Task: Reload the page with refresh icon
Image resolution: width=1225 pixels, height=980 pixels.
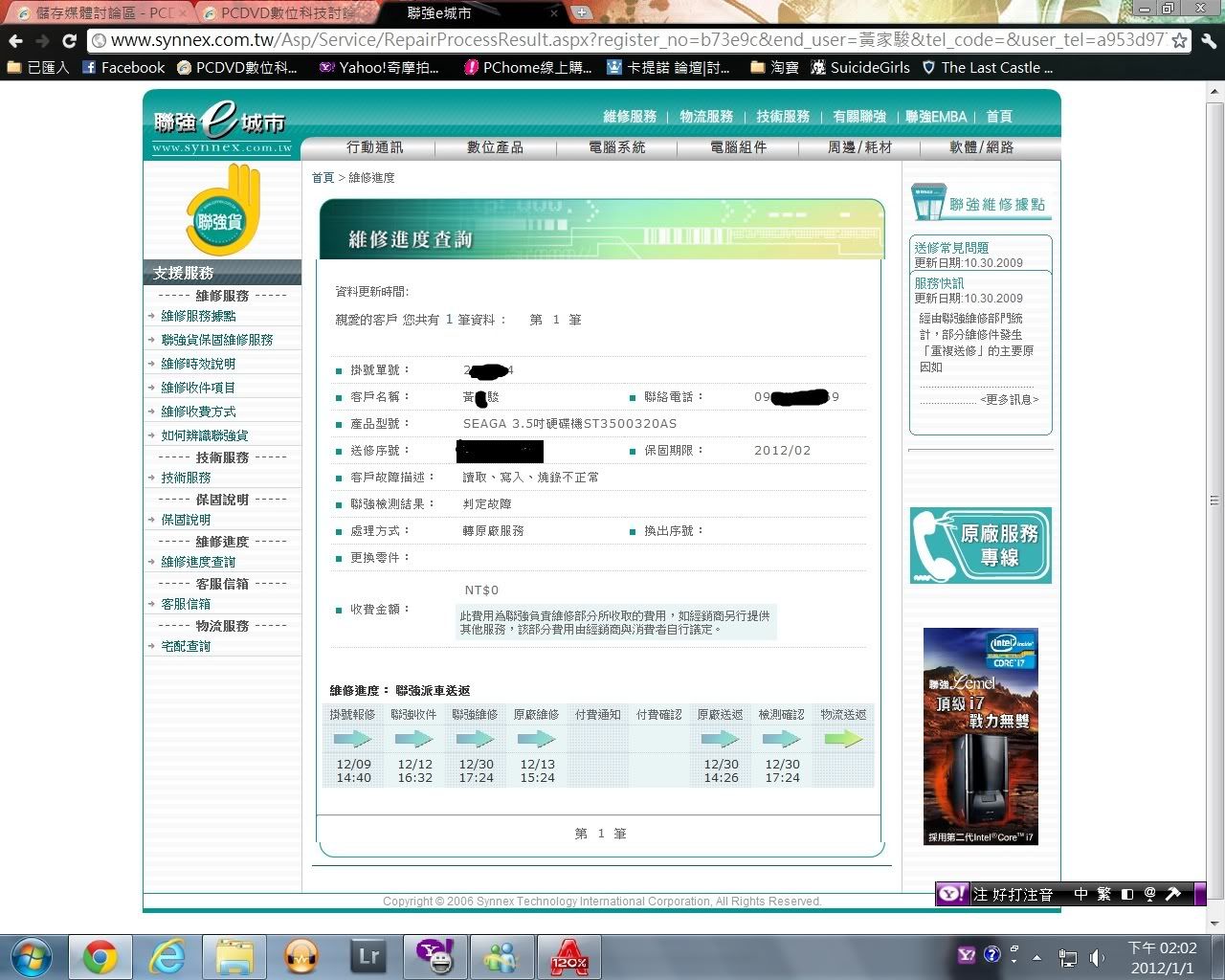Action: [x=69, y=40]
